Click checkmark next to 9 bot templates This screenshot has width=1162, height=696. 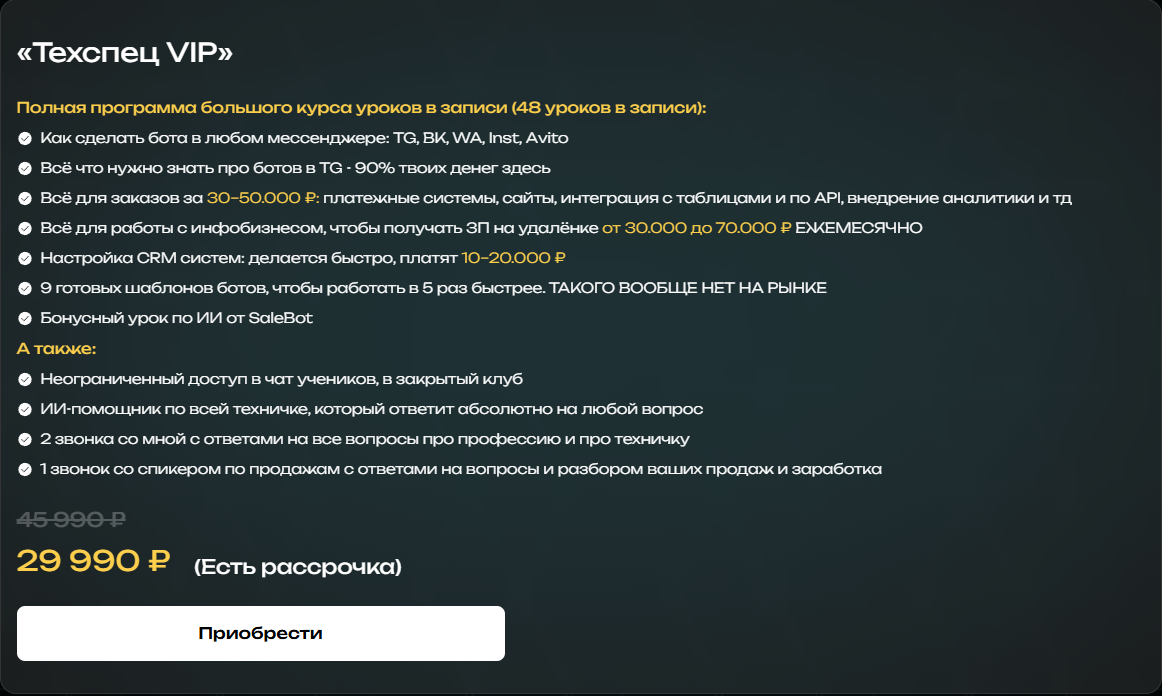[x=25, y=288]
